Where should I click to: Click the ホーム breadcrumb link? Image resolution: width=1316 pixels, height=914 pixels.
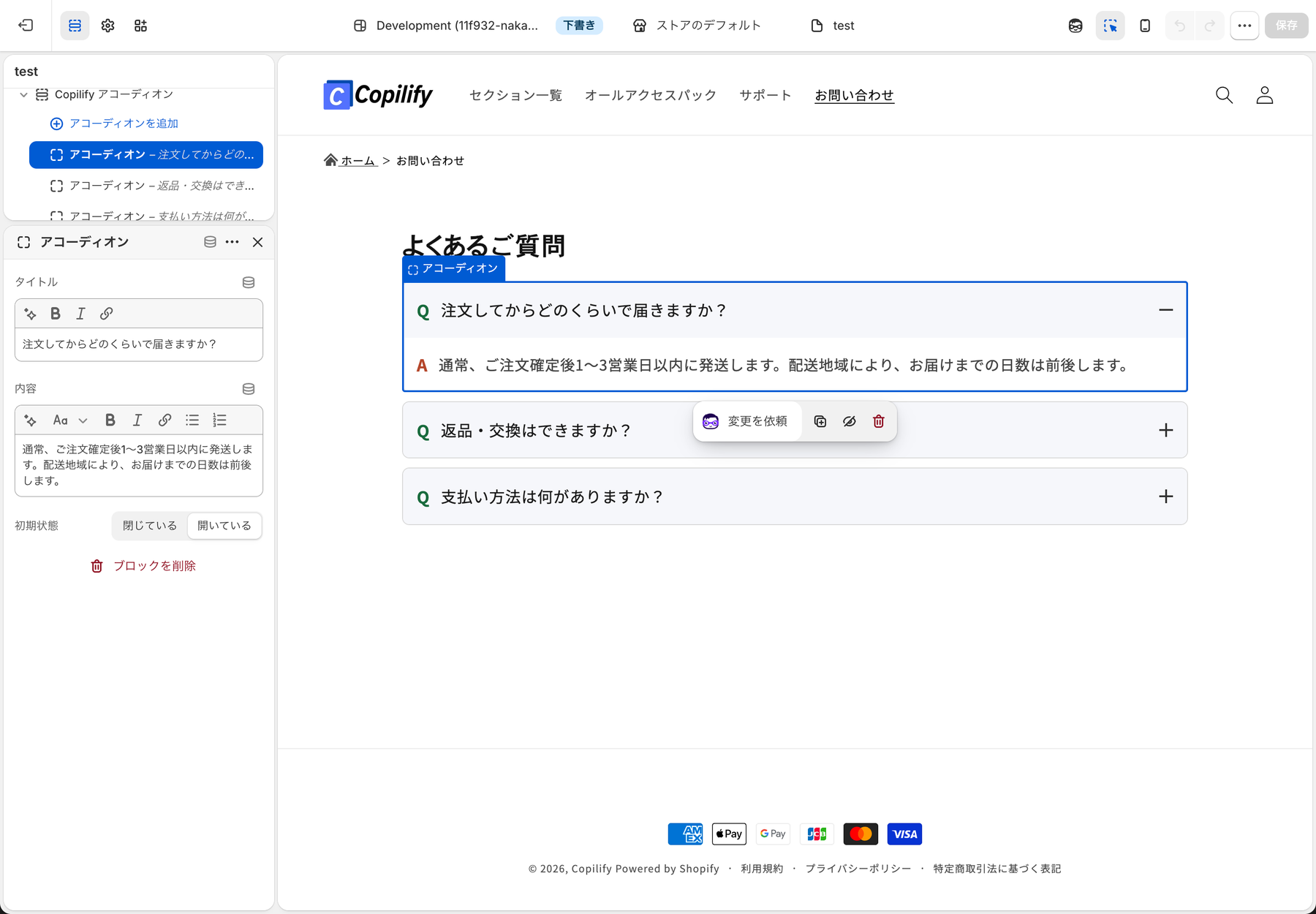click(350, 161)
